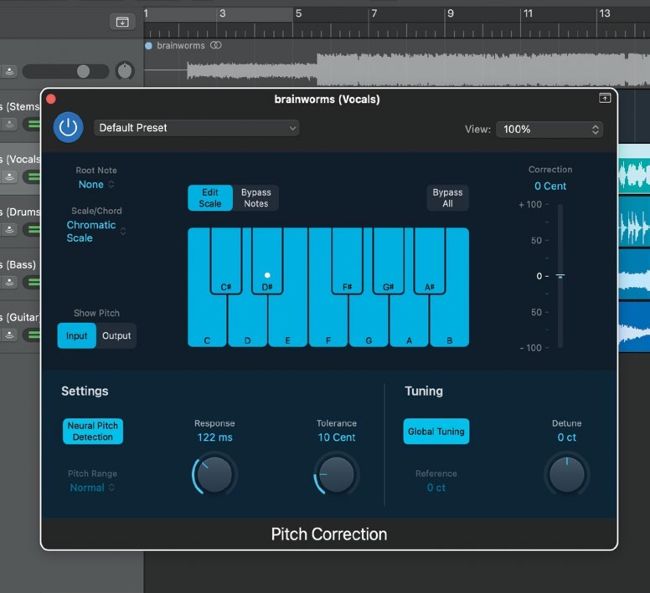Select the Input pitch display tab
650x593 pixels.
tap(77, 336)
